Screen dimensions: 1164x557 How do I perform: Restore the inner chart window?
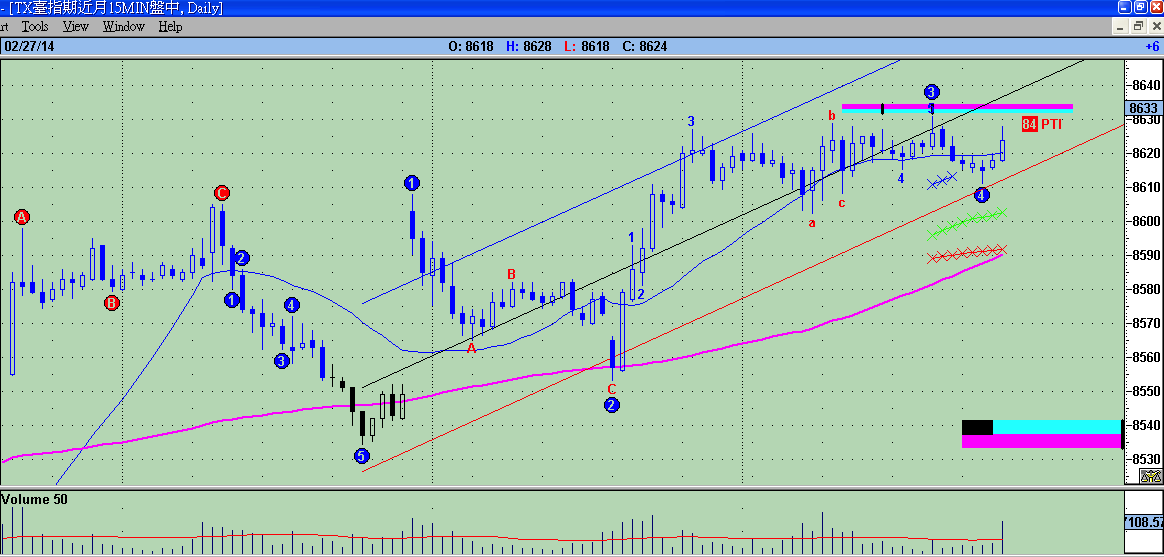point(1138,26)
